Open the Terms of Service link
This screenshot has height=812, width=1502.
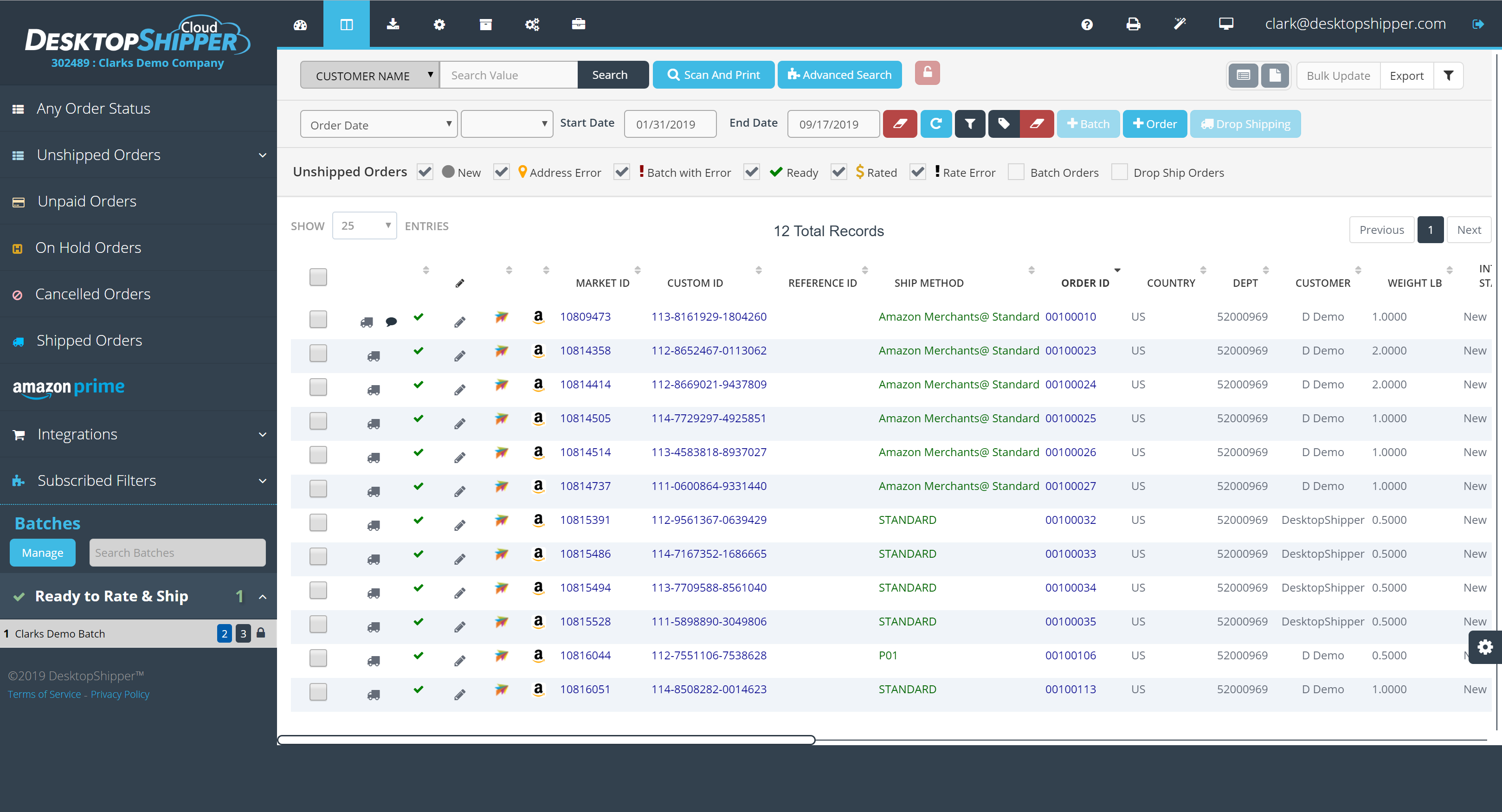click(45, 694)
